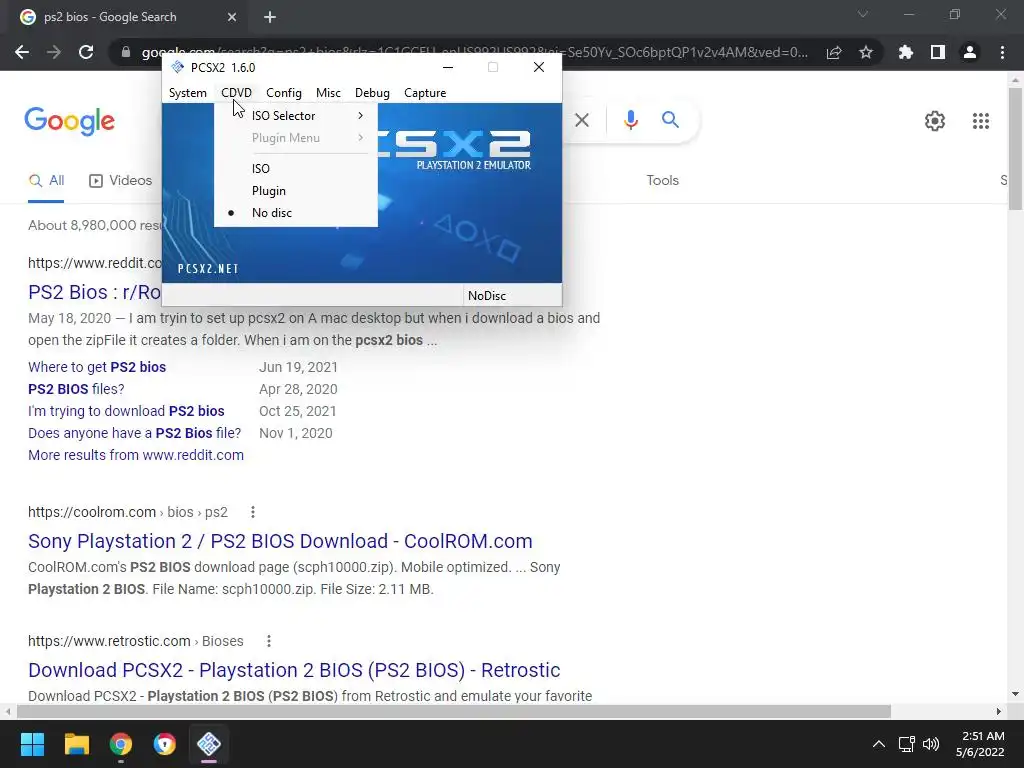Submit search with magnifier icon
The width and height of the screenshot is (1024, 768).
tap(670, 120)
